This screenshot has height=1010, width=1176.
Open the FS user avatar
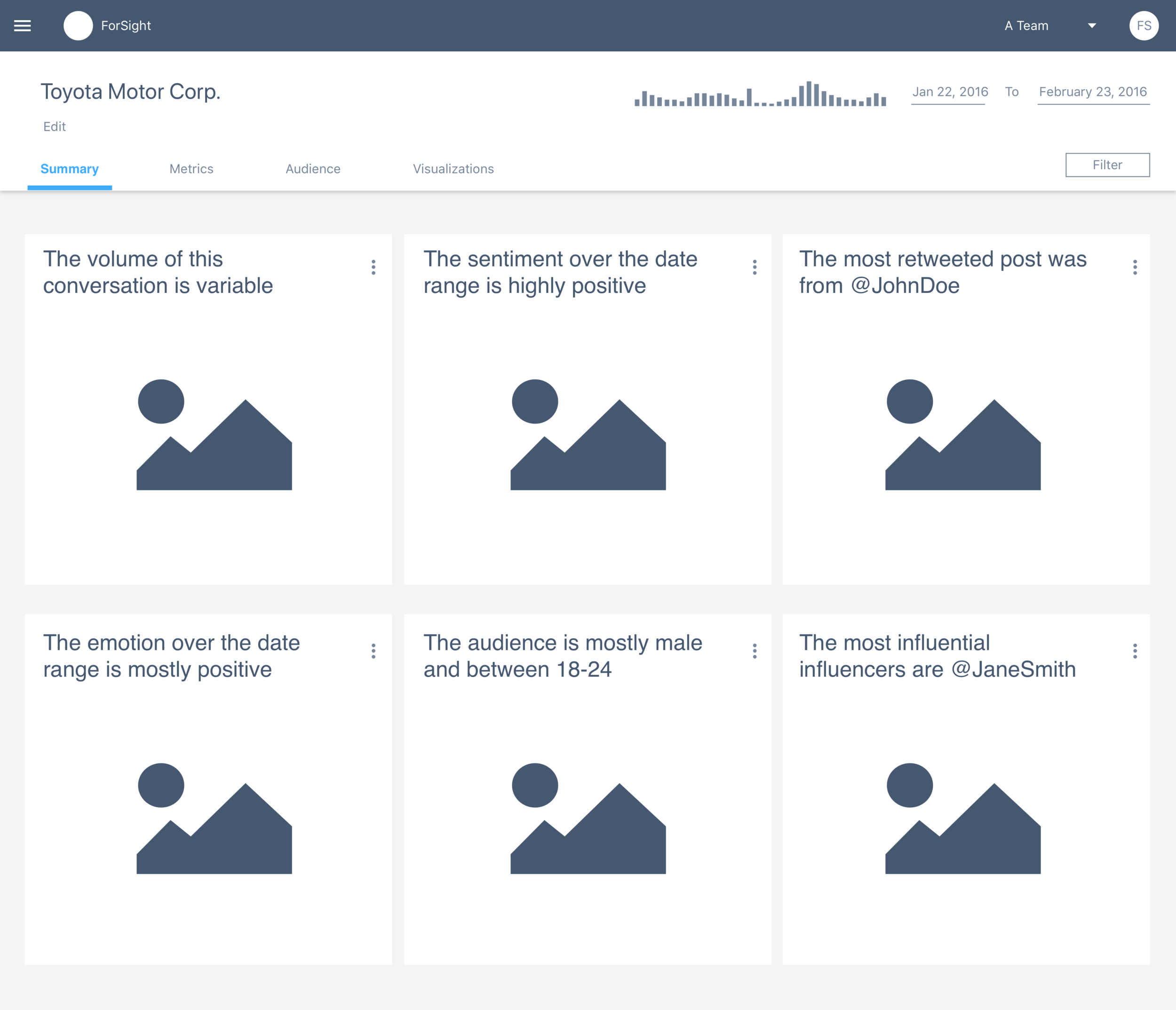tap(1143, 25)
